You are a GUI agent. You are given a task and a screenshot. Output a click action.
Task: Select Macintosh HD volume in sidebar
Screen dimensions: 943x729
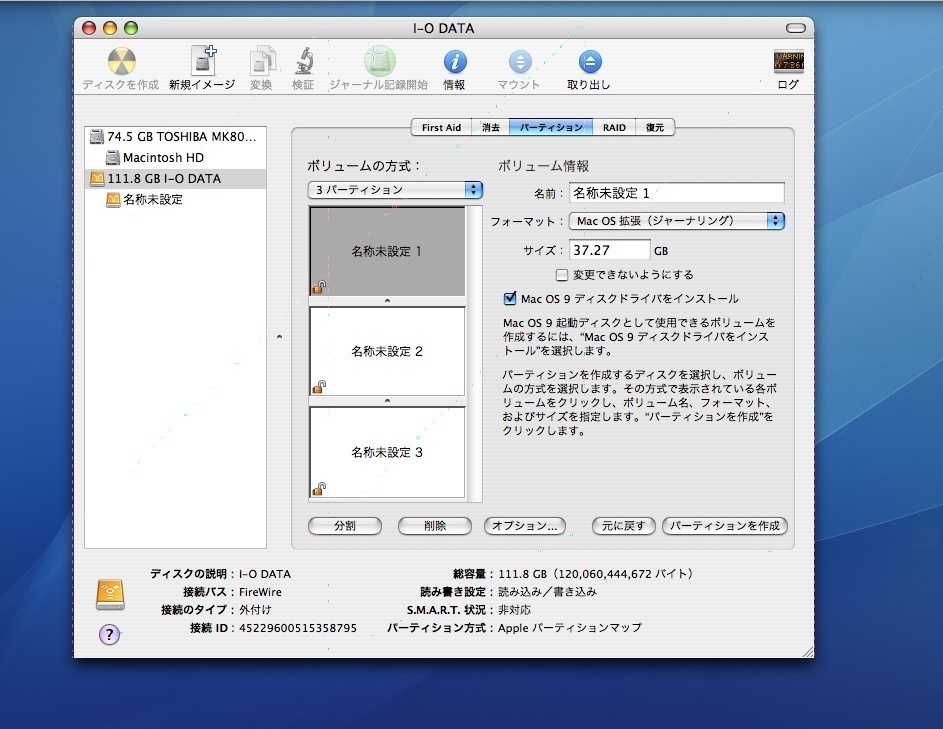click(x=175, y=158)
